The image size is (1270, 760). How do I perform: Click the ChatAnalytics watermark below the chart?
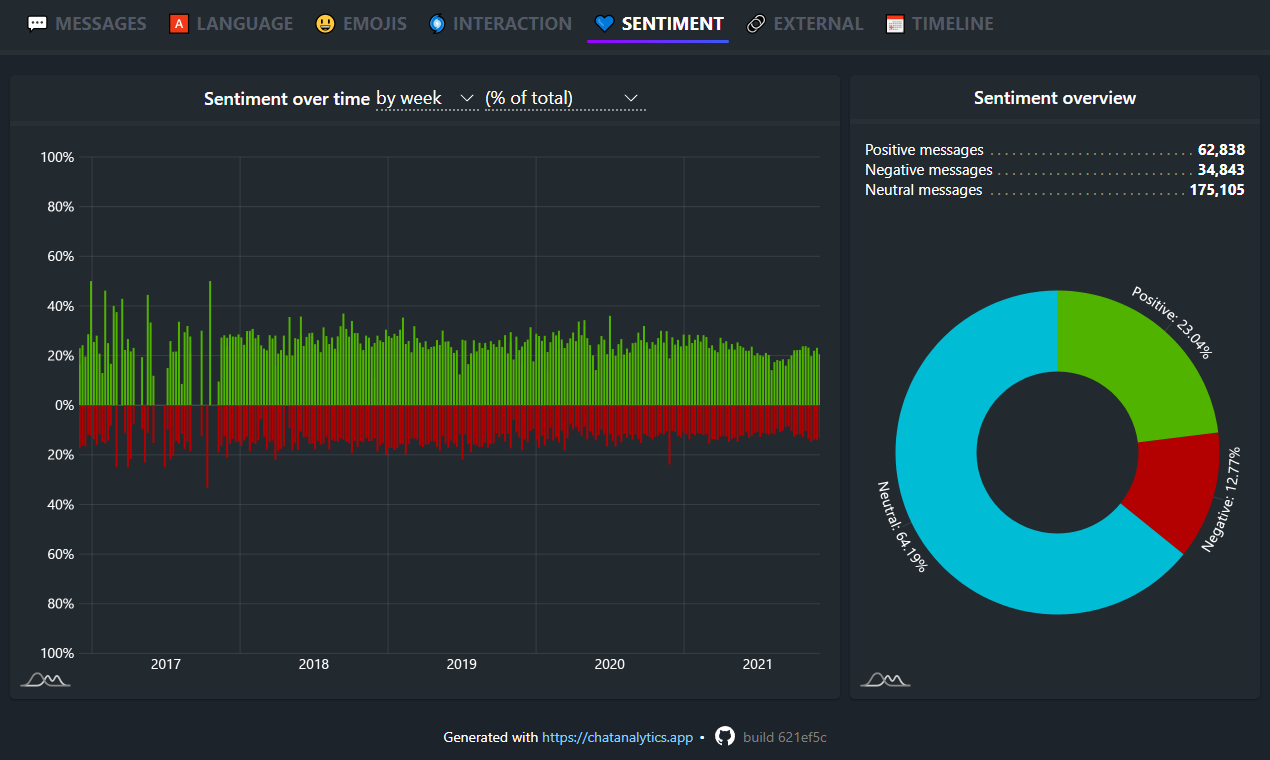pos(44,679)
